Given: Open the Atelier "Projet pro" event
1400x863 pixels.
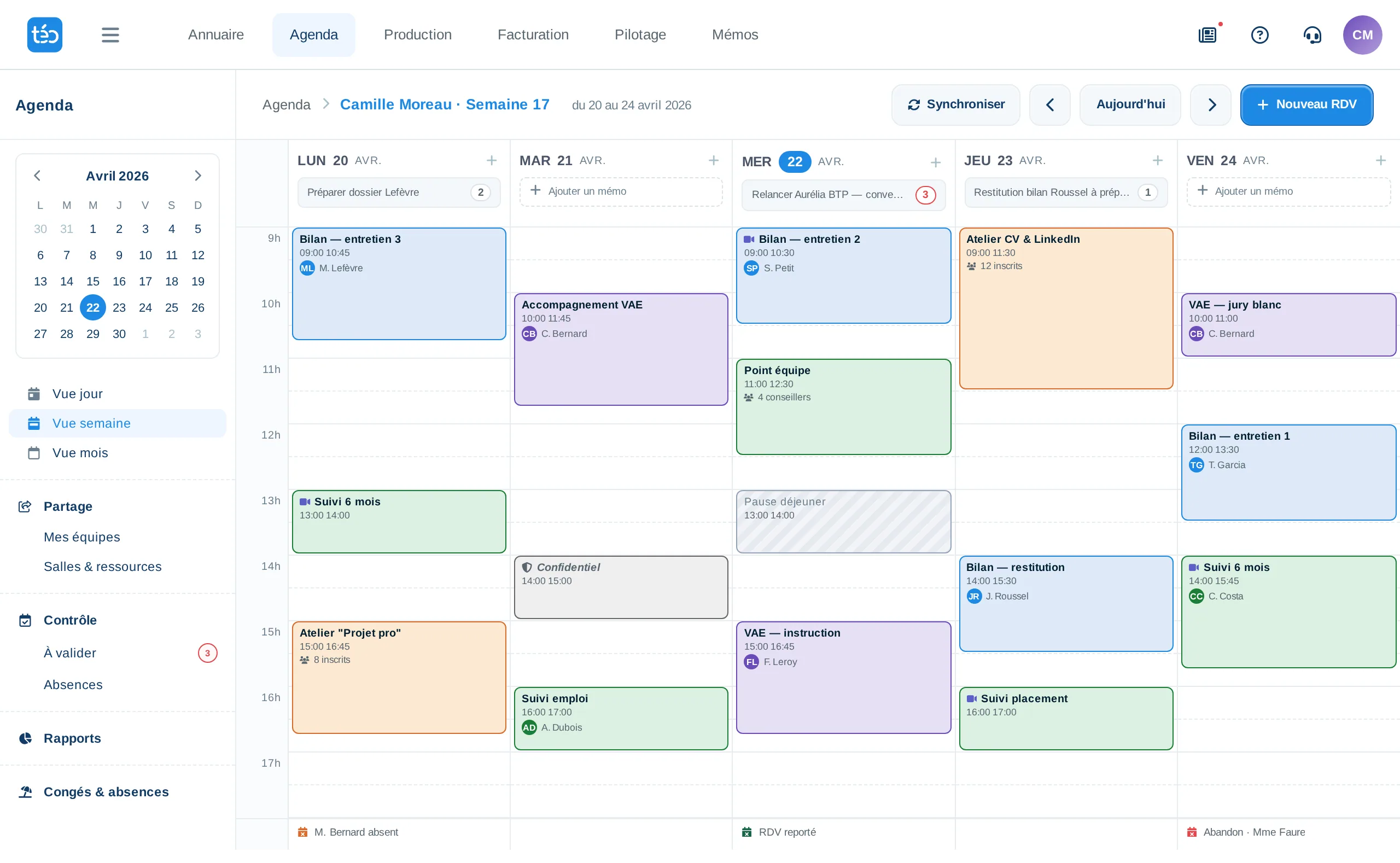Looking at the screenshot, I should [x=399, y=678].
